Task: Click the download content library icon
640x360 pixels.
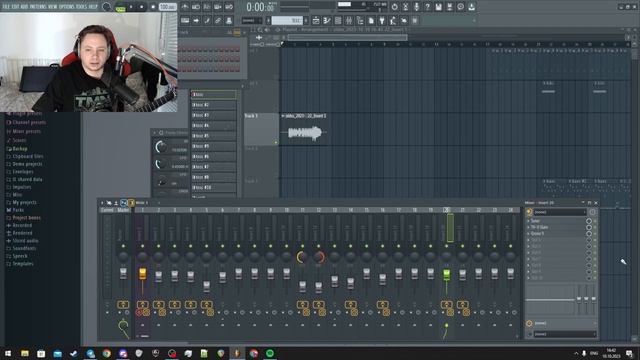Action: [x=471, y=7]
